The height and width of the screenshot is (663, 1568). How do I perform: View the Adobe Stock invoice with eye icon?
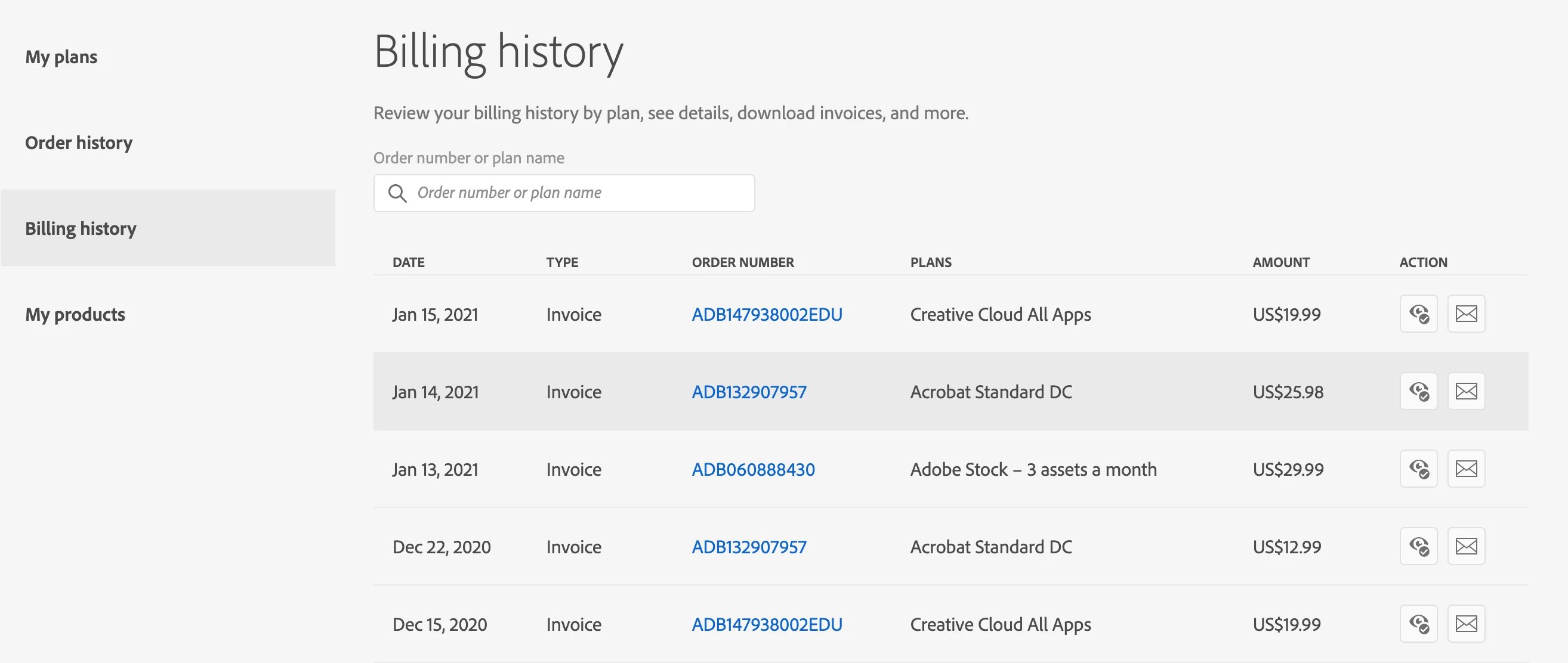(1418, 469)
